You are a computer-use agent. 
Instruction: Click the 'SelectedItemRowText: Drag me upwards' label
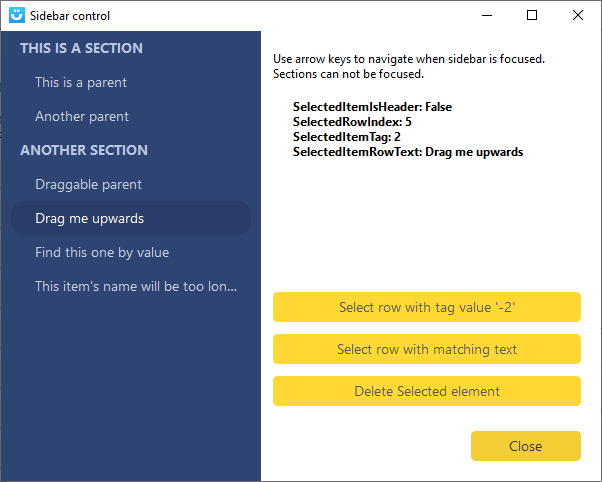pos(408,152)
